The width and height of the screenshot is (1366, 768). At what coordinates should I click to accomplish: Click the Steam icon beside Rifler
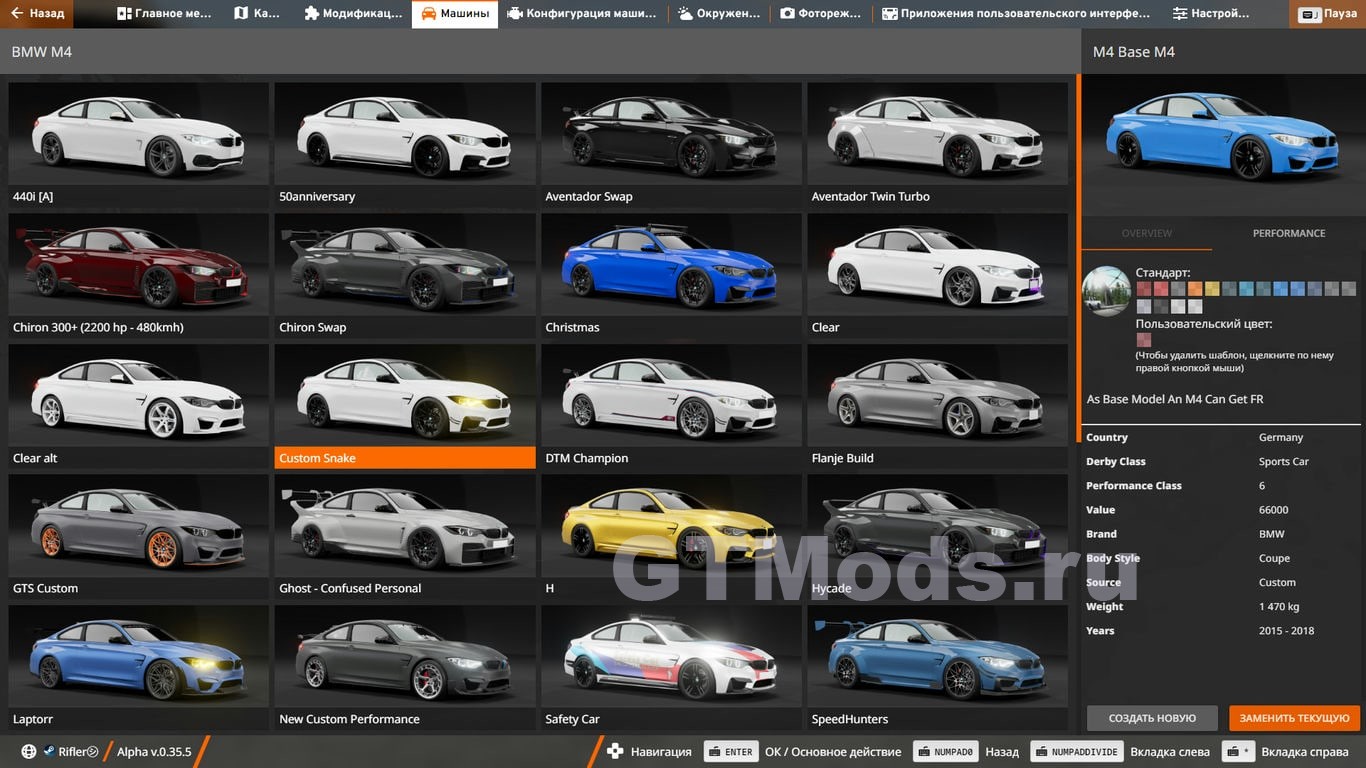tap(49, 752)
